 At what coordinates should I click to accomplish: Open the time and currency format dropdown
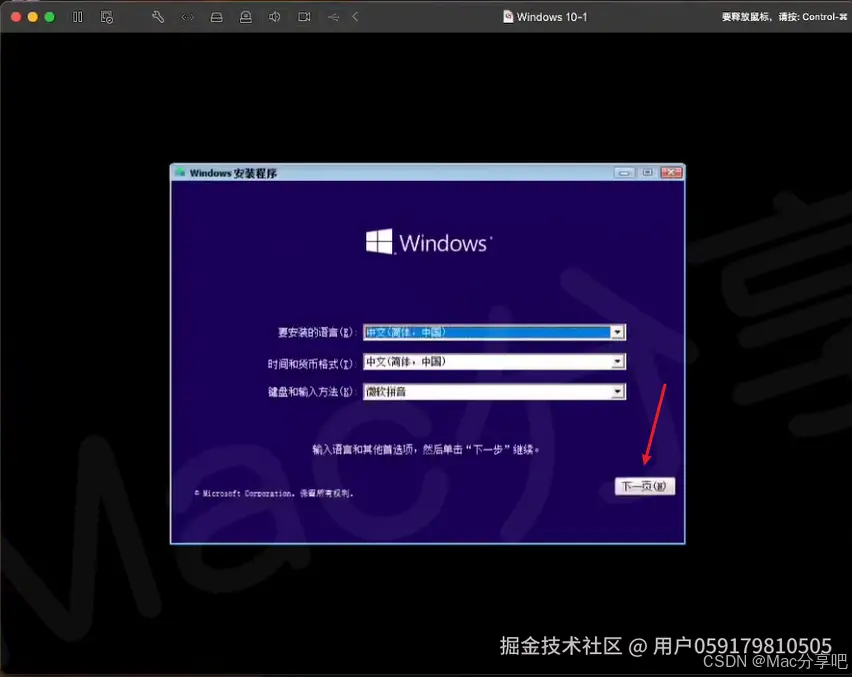pos(617,361)
